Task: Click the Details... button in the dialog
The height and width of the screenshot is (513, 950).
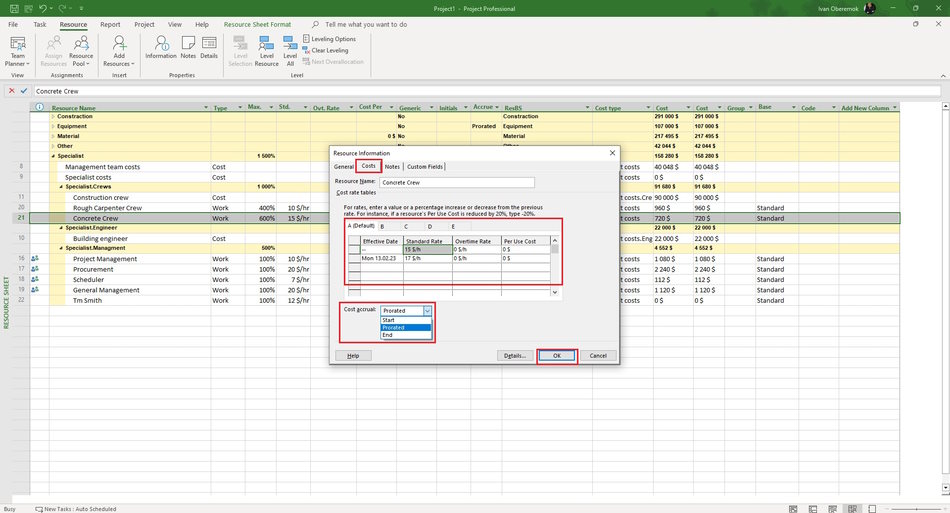Action: click(x=515, y=356)
